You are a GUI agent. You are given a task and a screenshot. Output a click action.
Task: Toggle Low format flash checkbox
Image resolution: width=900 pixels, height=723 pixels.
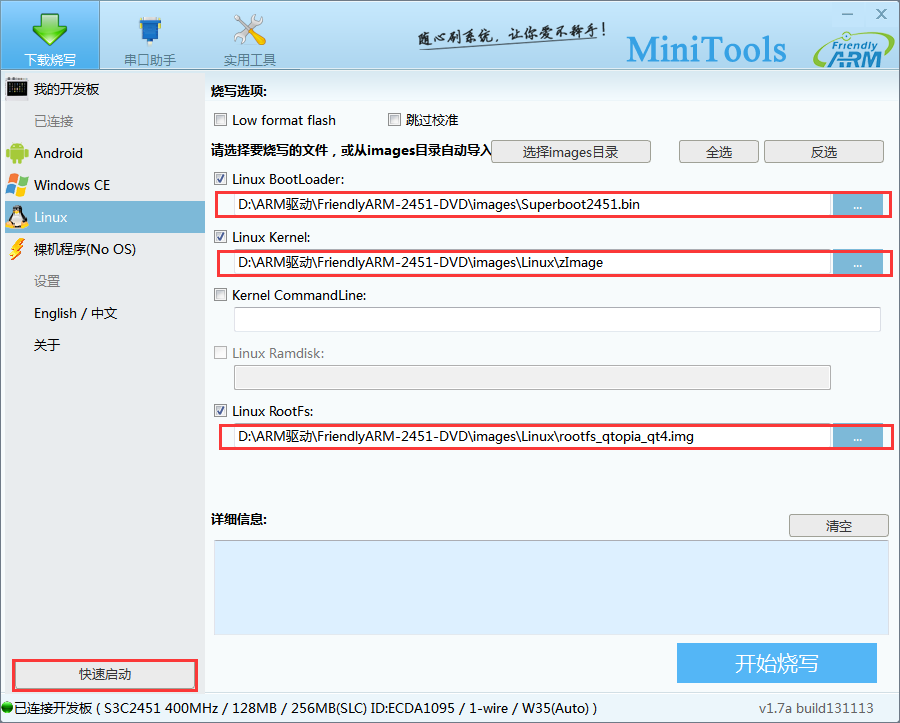click(x=220, y=119)
